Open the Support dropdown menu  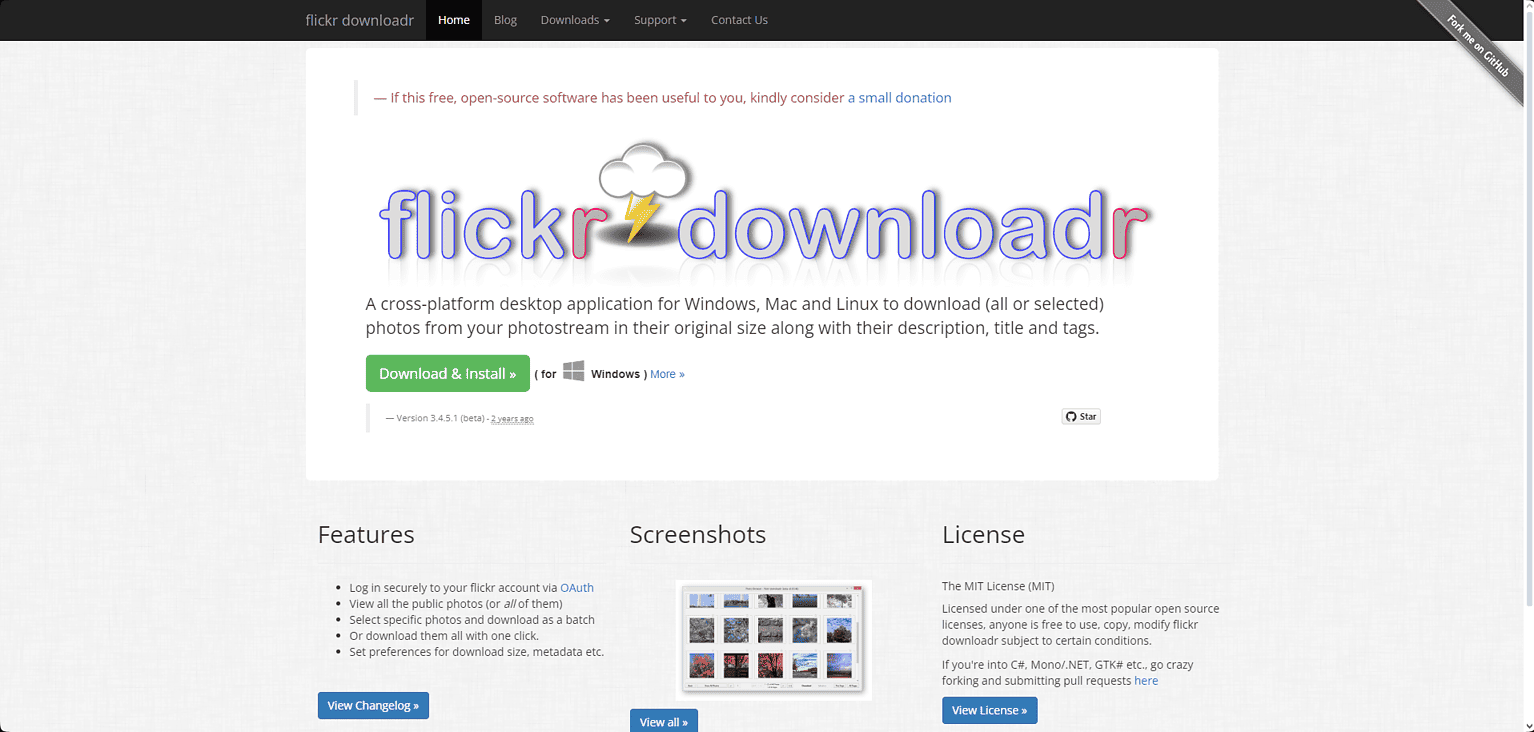point(659,19)
